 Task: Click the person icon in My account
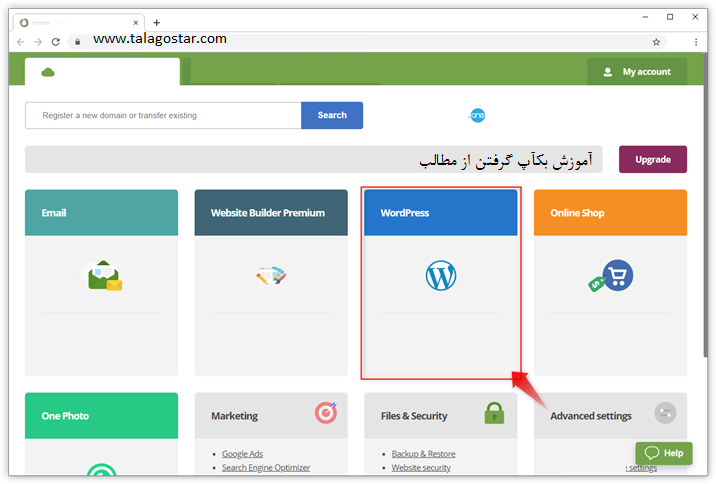pos(607,72)
